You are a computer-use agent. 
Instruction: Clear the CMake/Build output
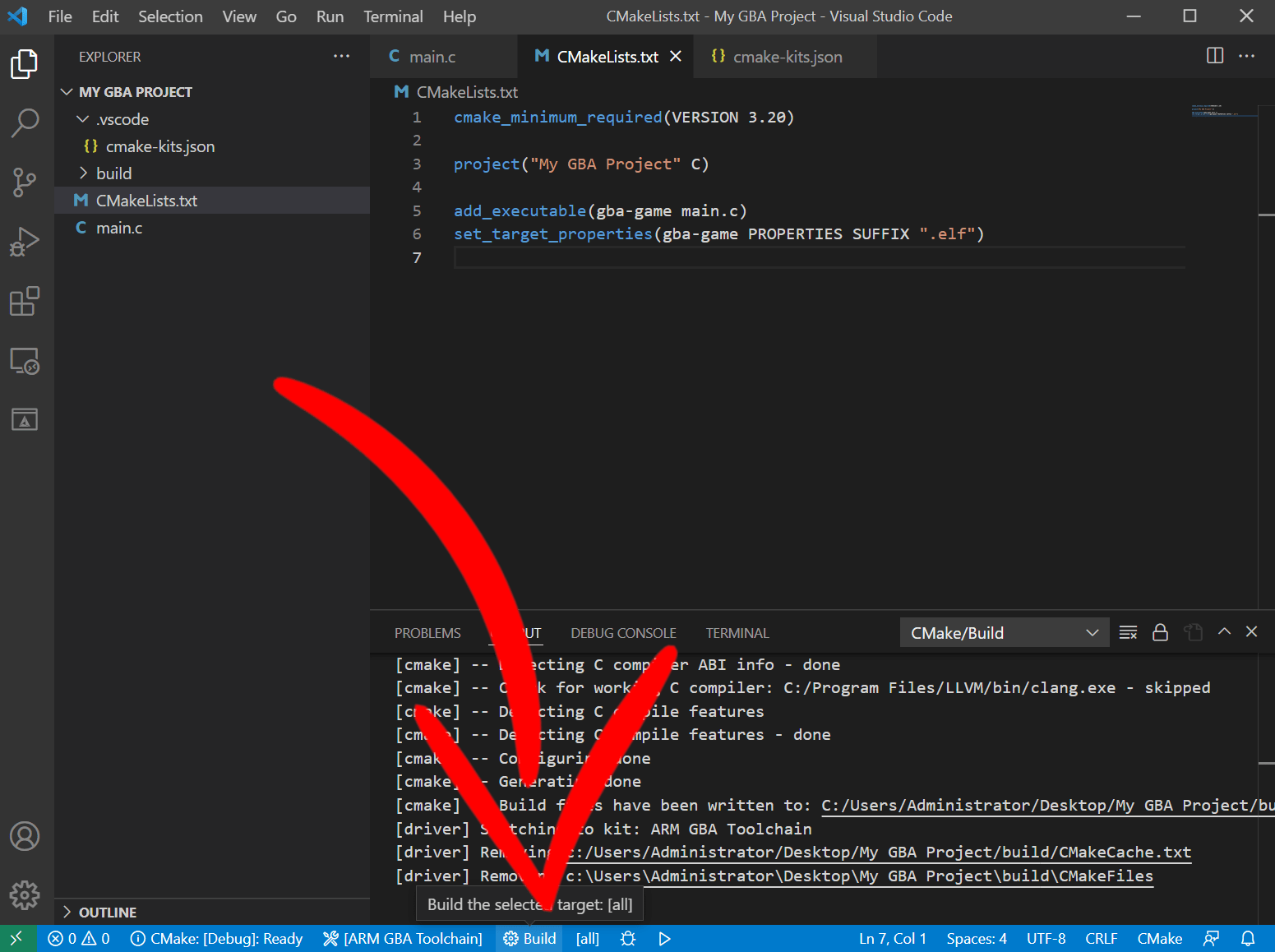tap(1127, 631)
